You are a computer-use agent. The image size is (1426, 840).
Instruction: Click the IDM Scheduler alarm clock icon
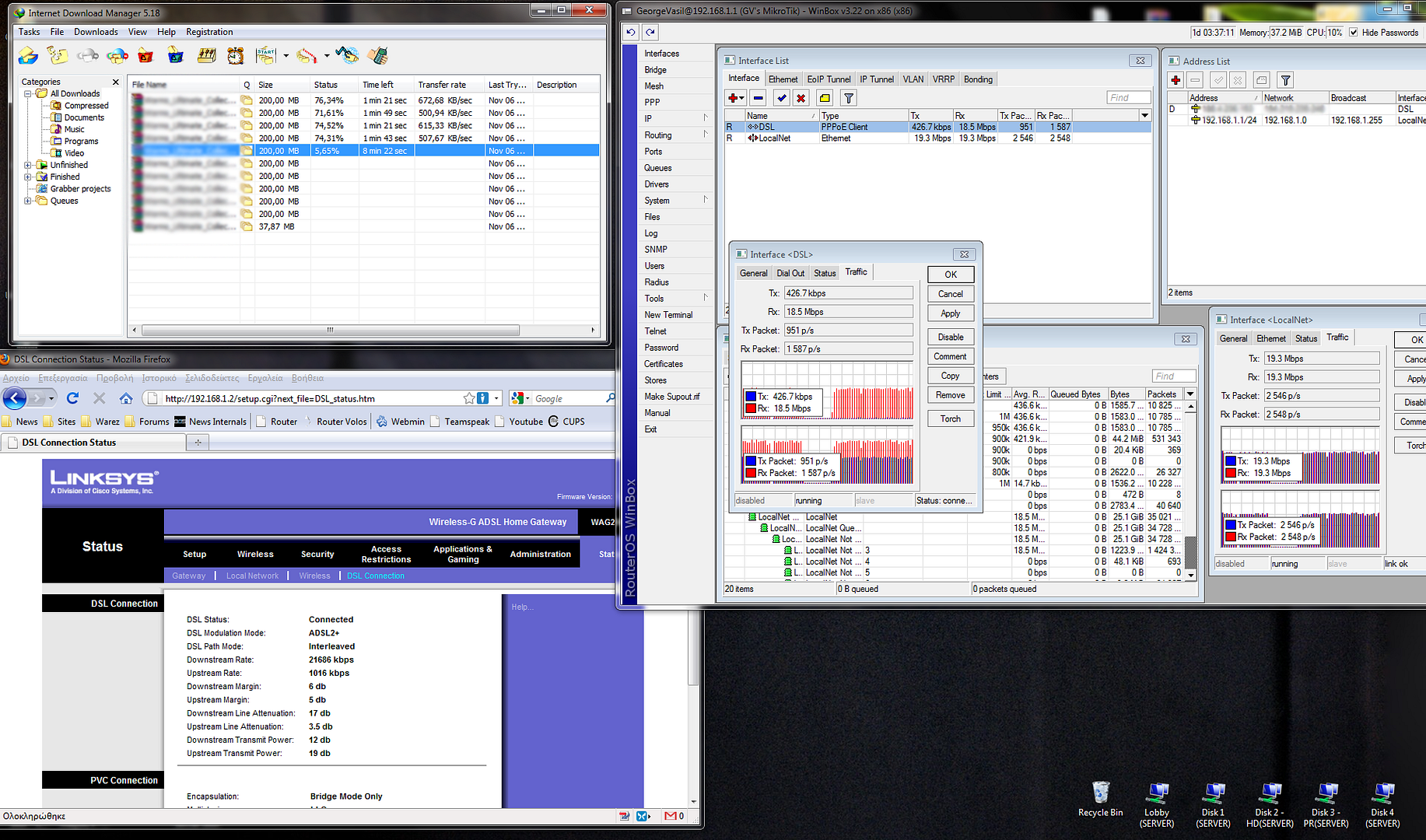236,55
